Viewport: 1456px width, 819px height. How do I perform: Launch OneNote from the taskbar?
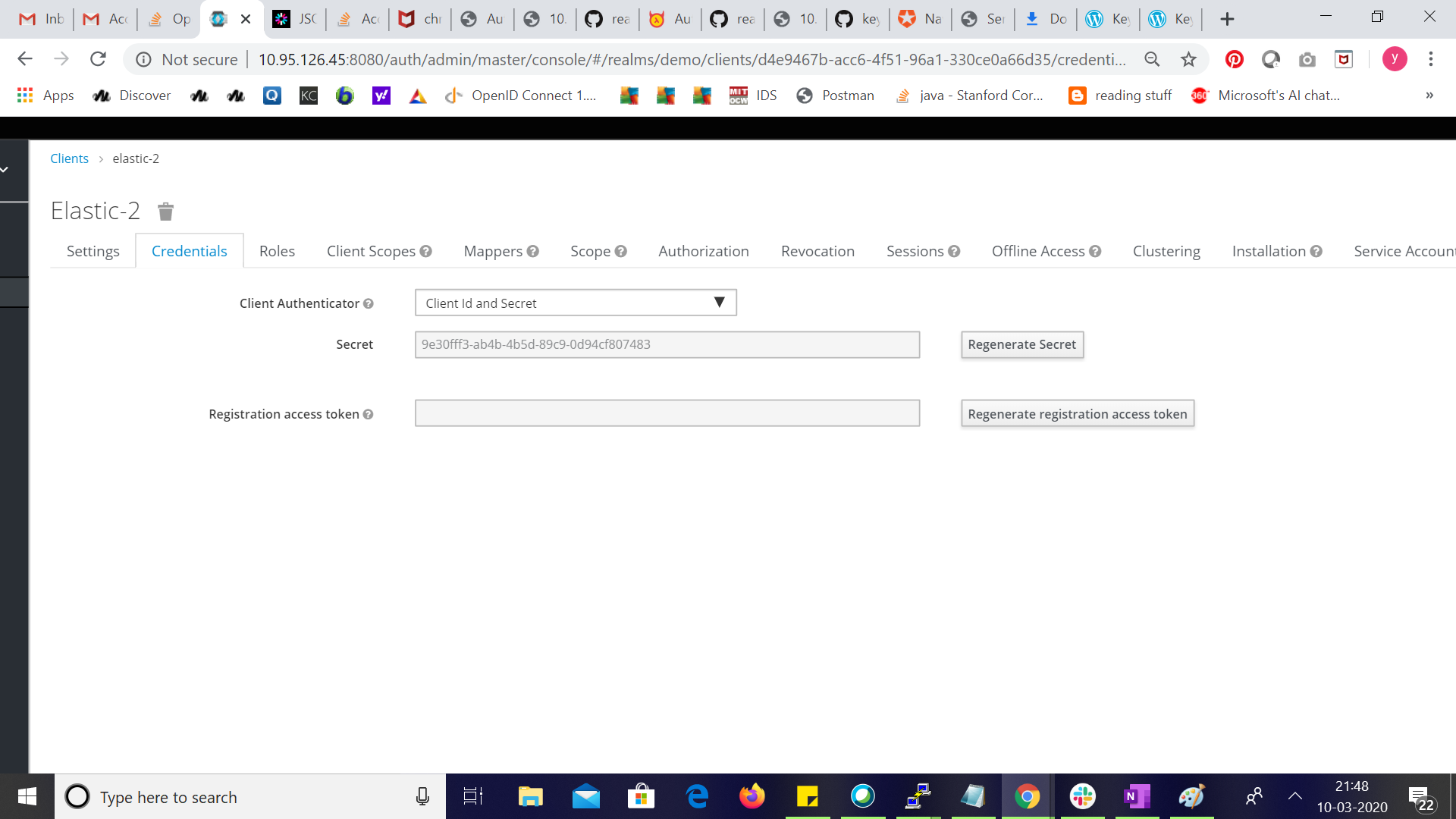pyautogui.click(x=1136, y=796)
